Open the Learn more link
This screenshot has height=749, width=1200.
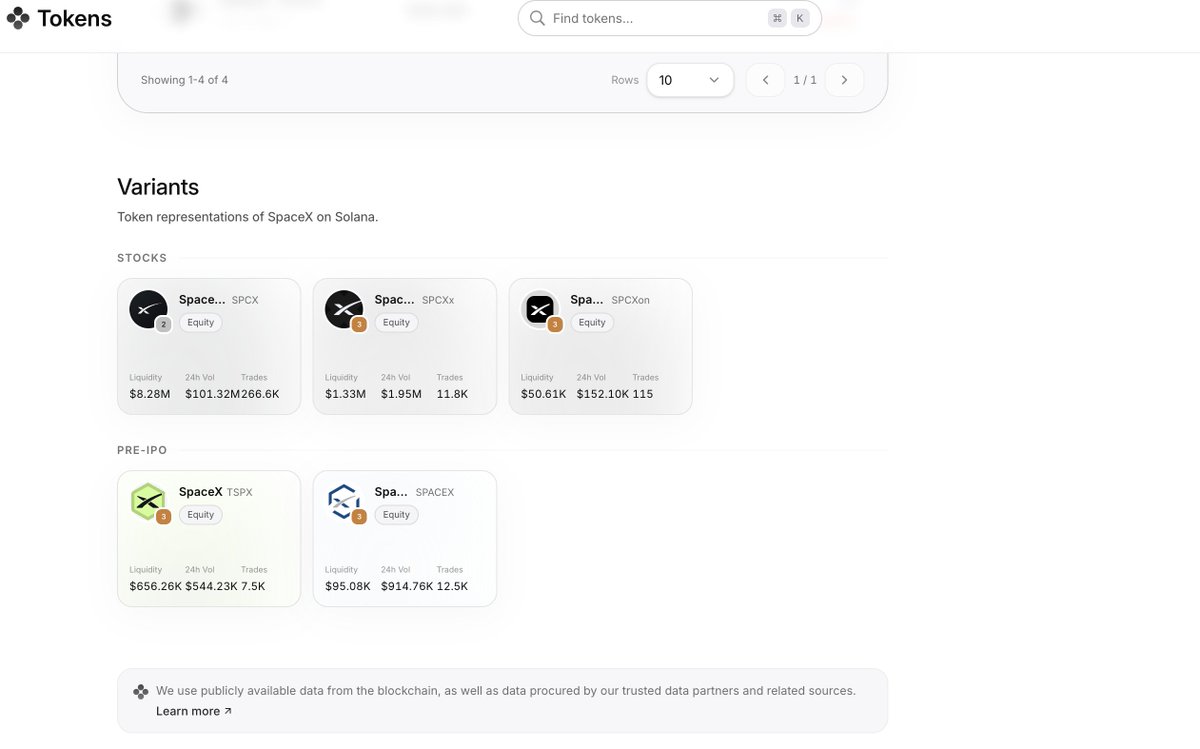click(194, 711)
